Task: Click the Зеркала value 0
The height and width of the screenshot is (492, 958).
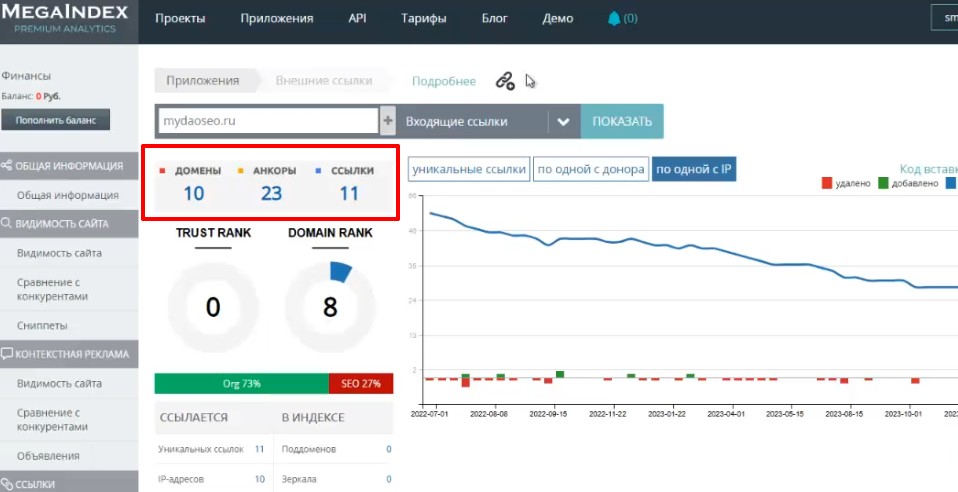Action: point(389,479)
